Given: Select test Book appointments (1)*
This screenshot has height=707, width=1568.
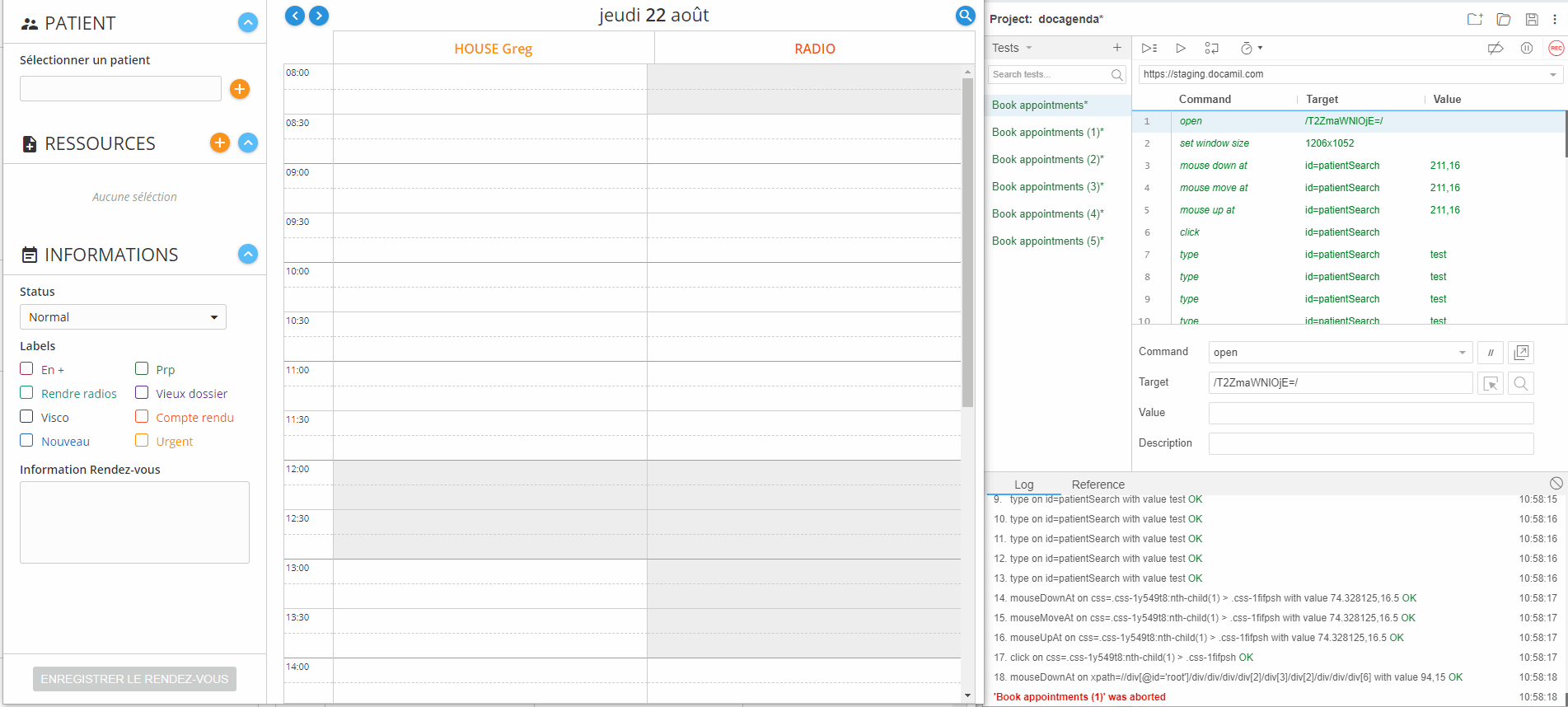Looking at the screenshot, I should coord(1060,132).
